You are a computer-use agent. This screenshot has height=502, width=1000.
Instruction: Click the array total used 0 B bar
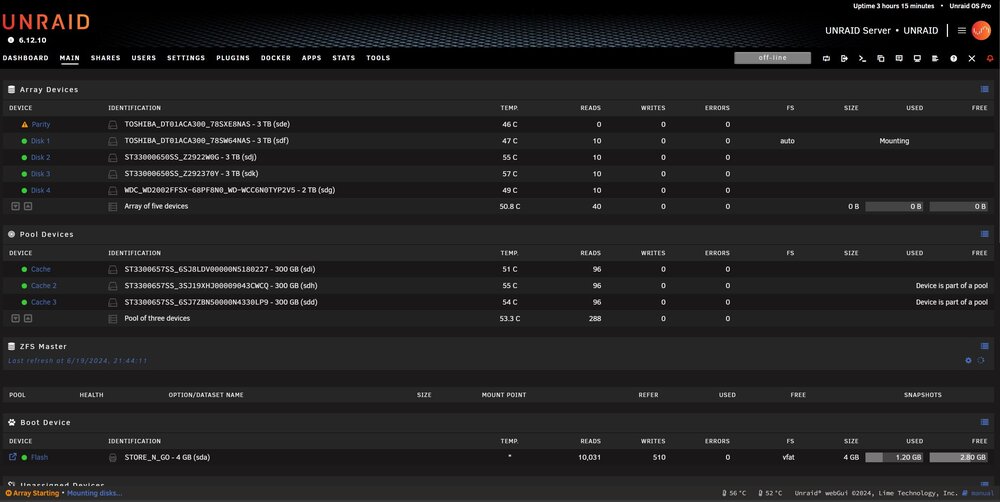coord(894,207)
